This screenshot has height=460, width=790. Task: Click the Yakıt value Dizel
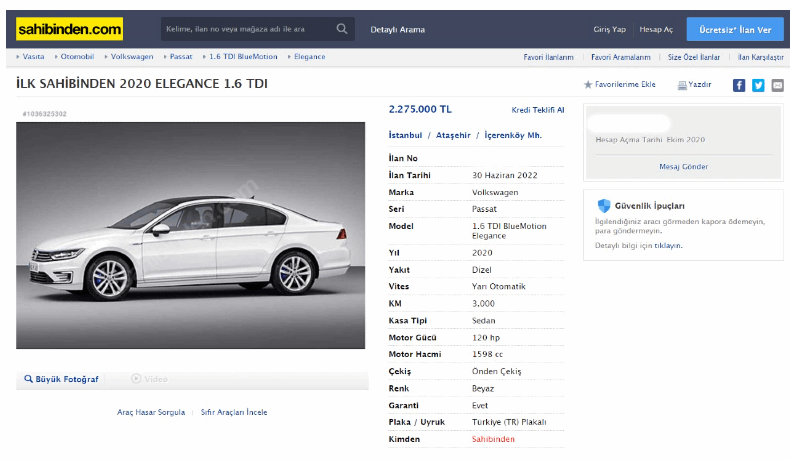coord(482,270)
